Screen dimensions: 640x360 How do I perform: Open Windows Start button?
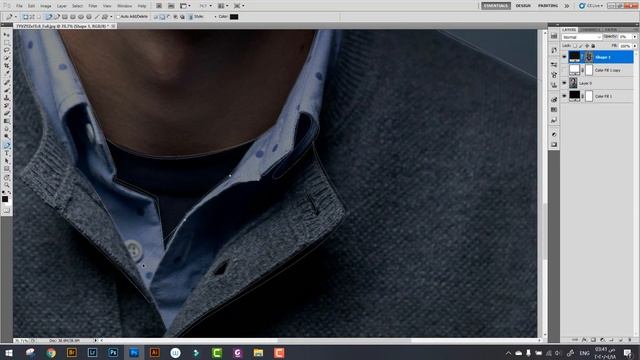click(9, 353)
